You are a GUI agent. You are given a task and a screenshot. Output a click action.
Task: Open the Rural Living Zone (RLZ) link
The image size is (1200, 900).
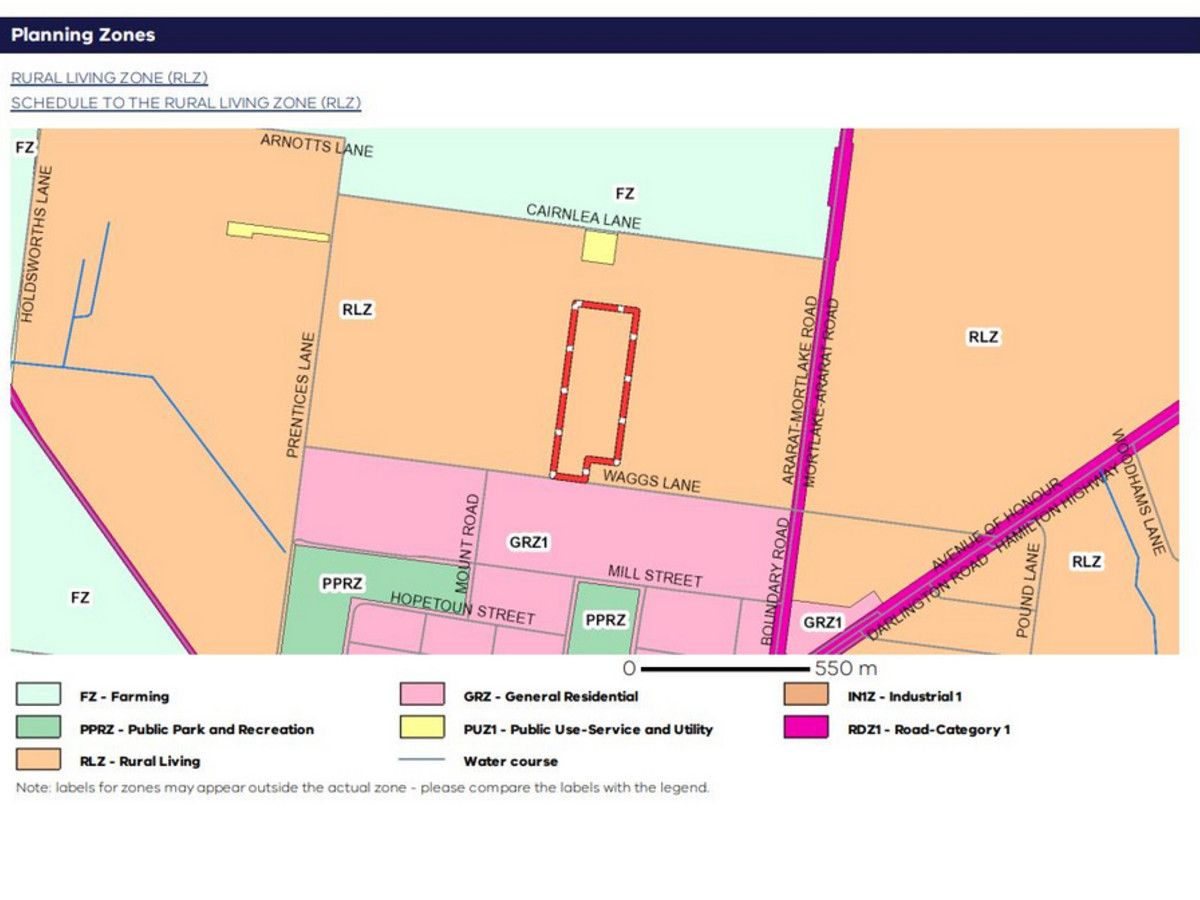tap(109, 78)
